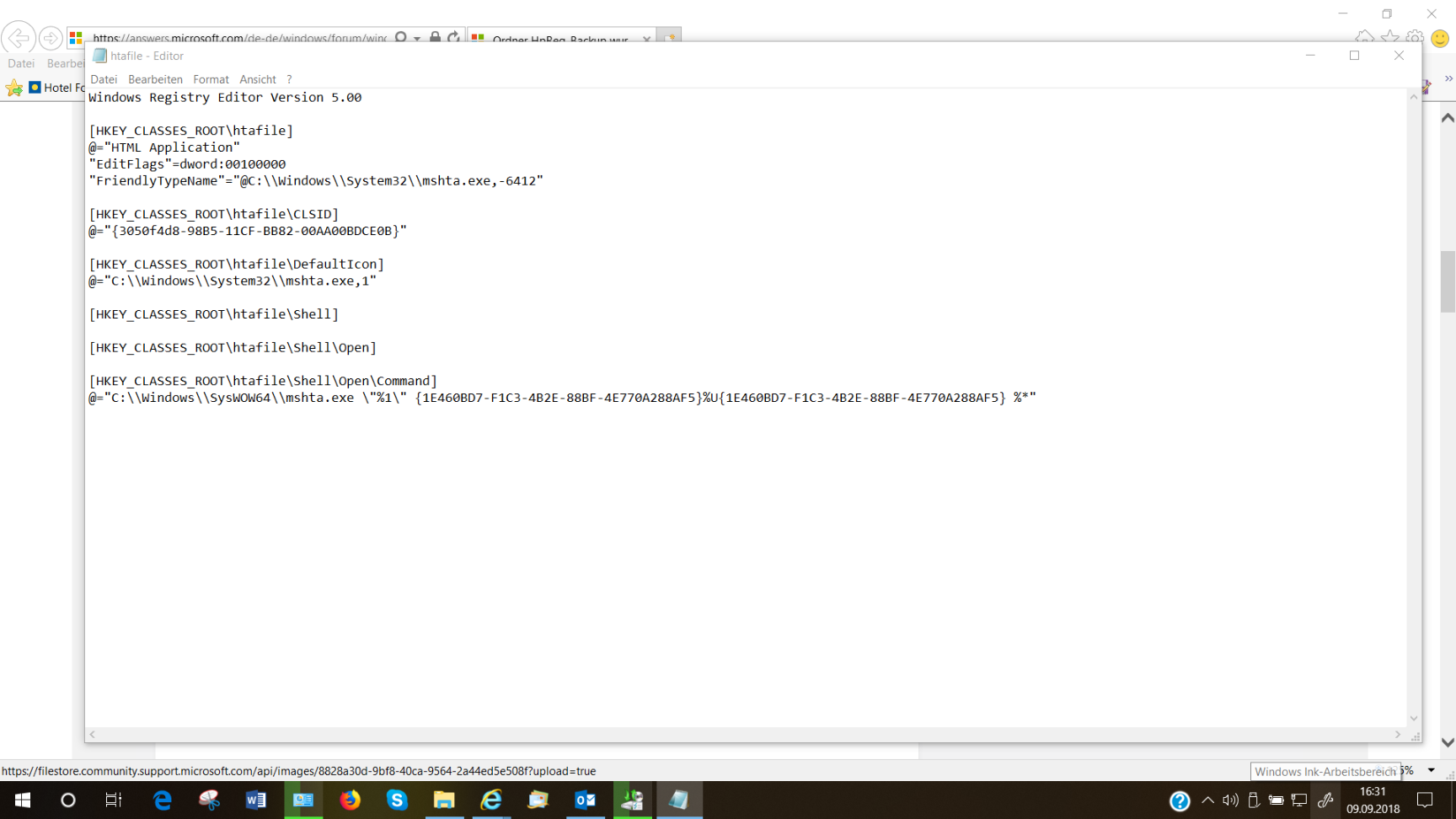This screenshot has height=819, width=1456.
Task: Maximize the htafile Editor window
Action: pos(1354,56)
